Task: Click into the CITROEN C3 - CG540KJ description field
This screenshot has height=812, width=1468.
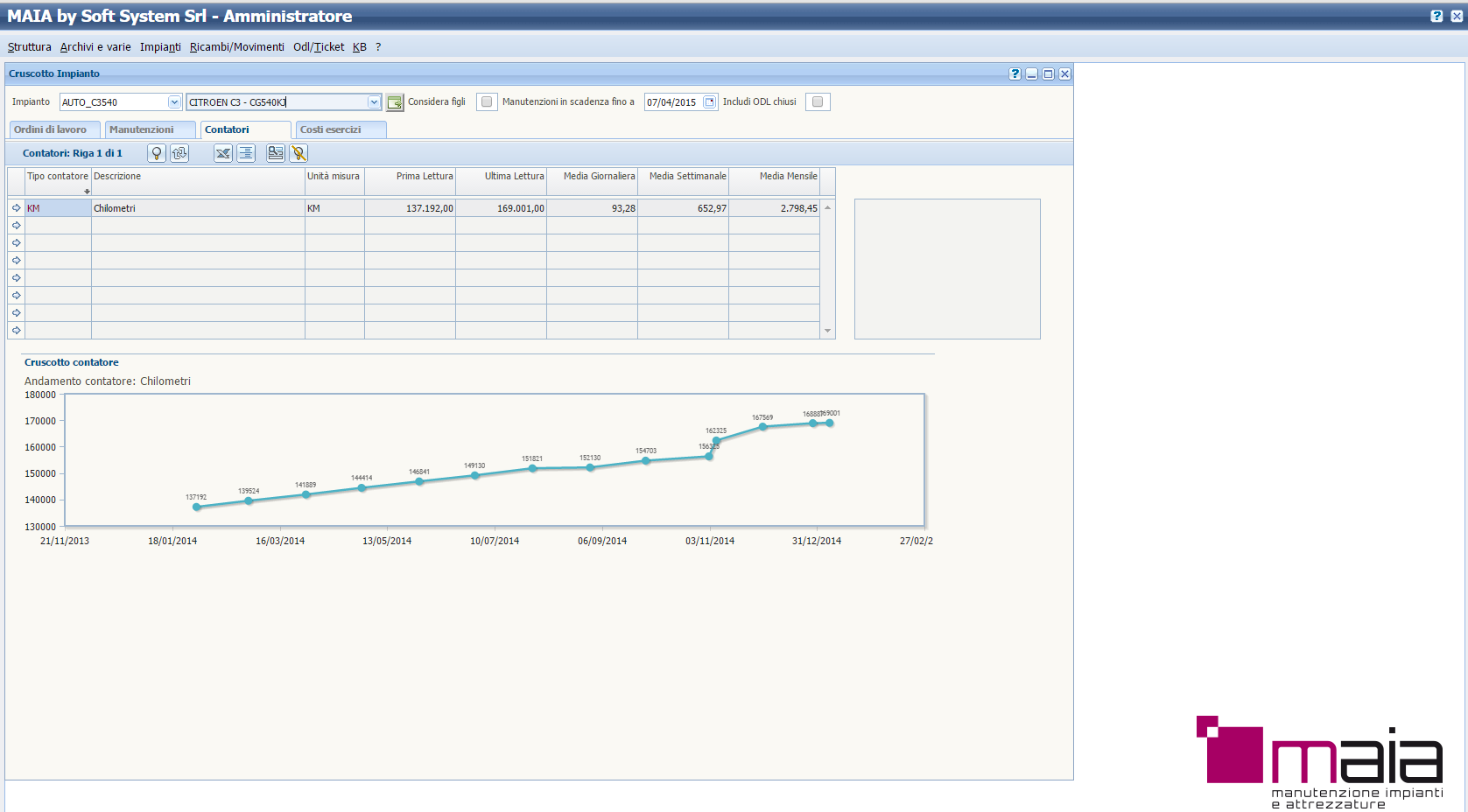Action: [277, 102]
